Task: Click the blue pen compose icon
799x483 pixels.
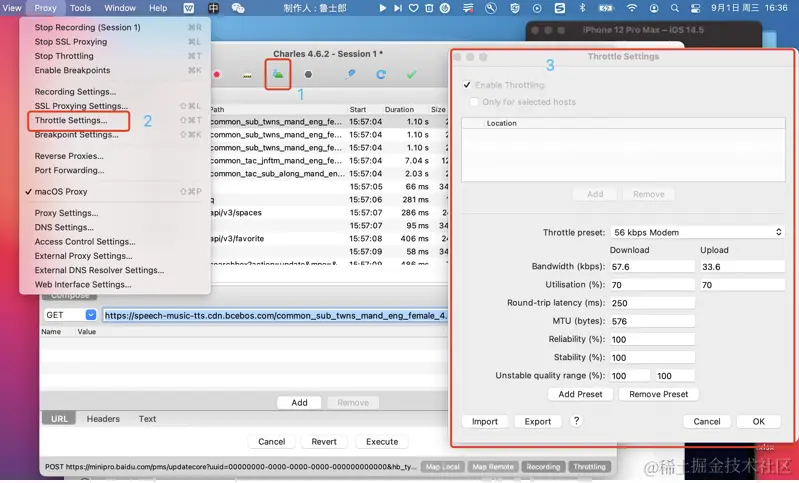Action: [x=351, y=74]
